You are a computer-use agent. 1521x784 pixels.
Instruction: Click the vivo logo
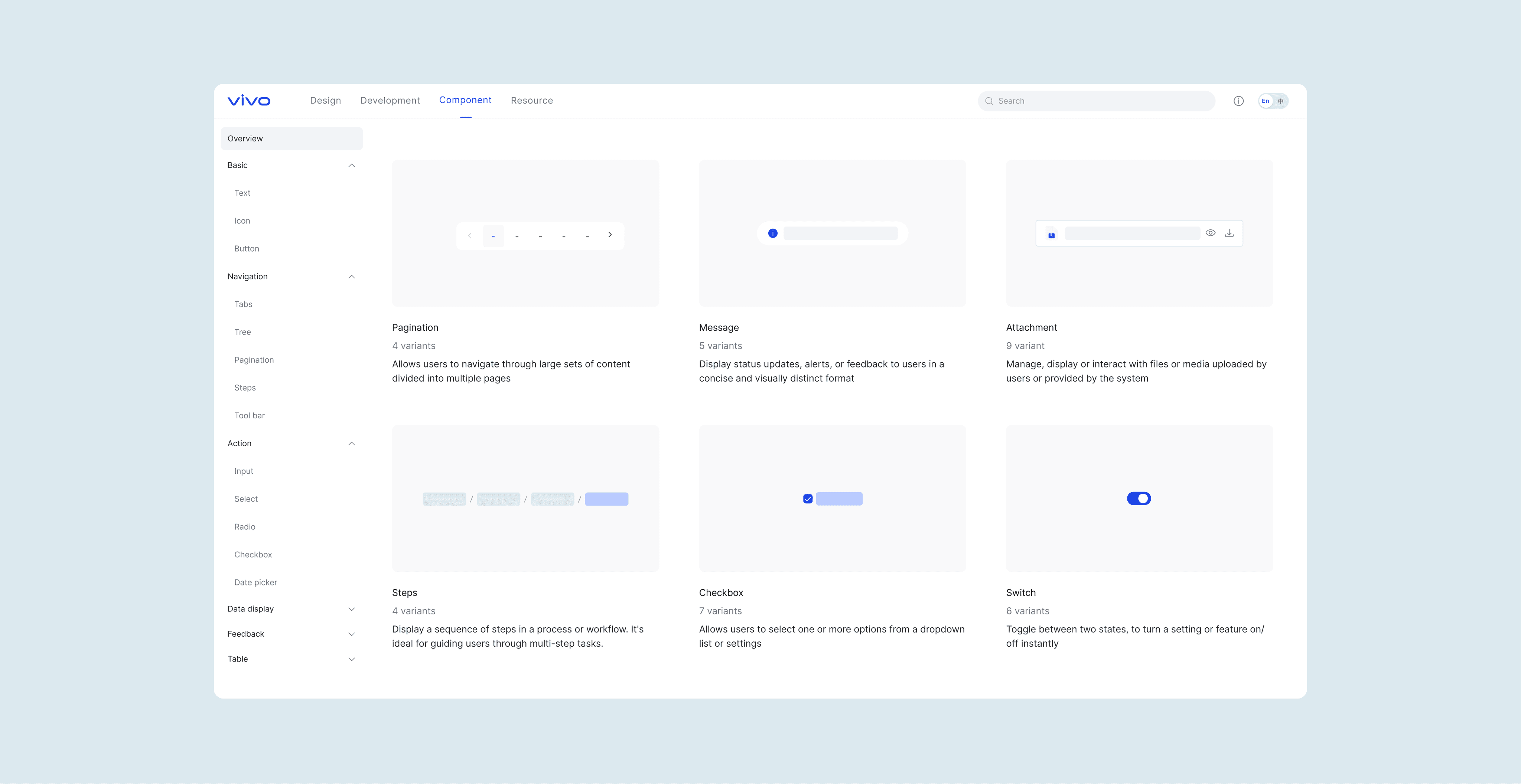[x=248, y=100]
